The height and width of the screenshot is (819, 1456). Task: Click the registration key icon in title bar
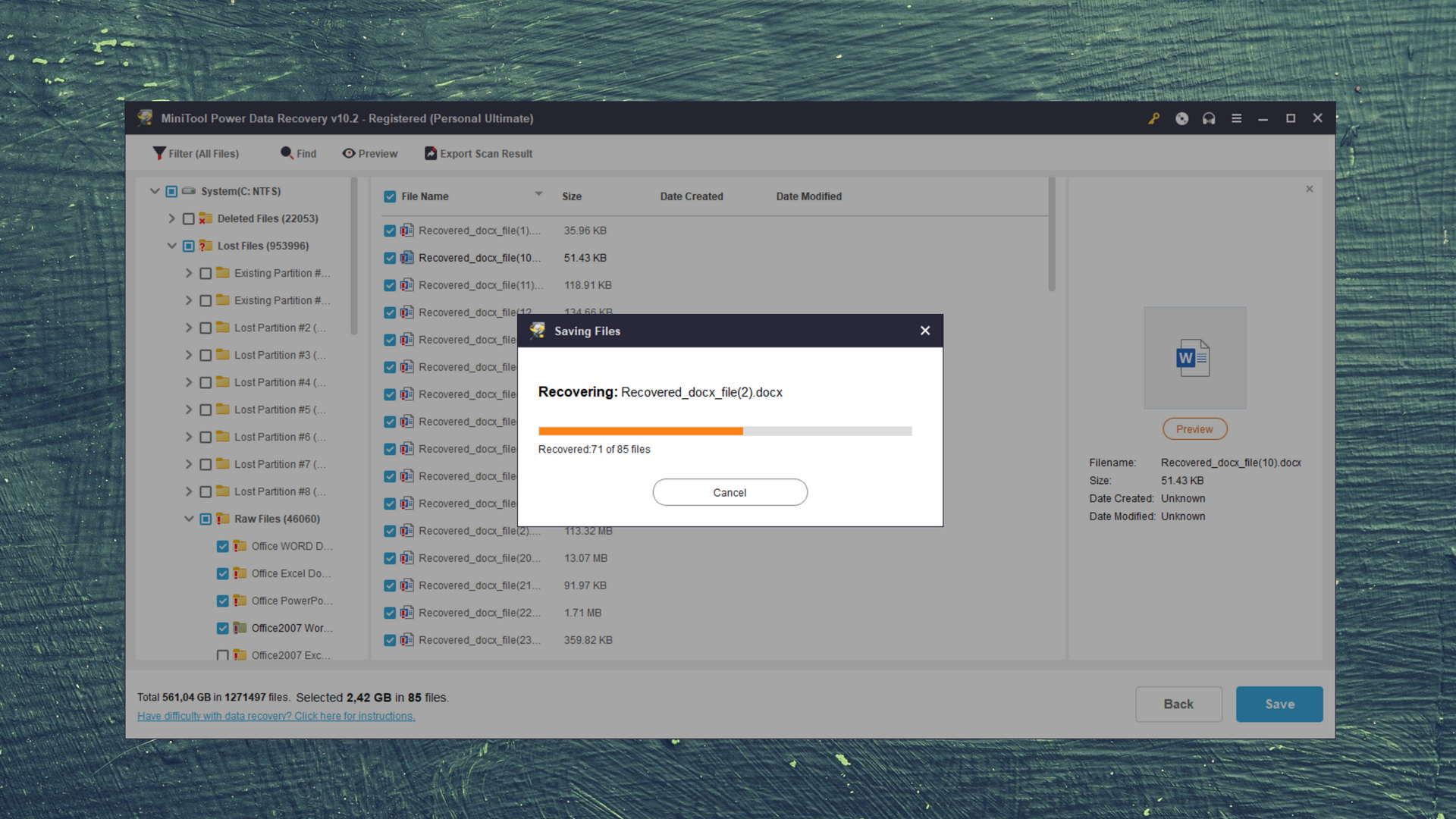coord(1153,118)
